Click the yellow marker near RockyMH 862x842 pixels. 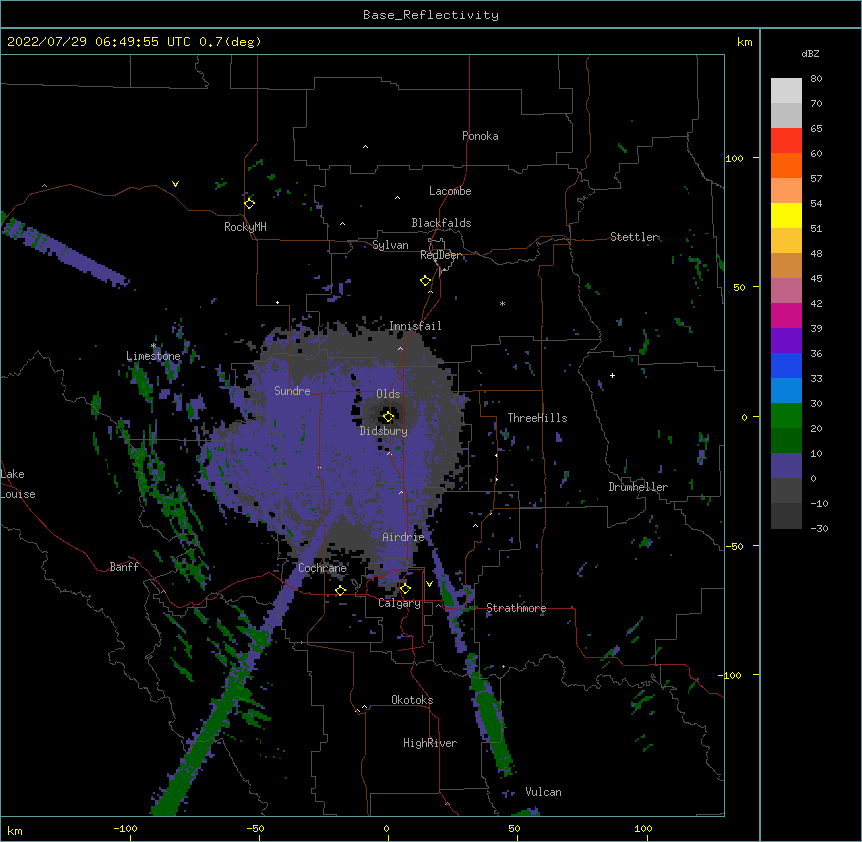pyautogui.click(x=249, y=203)
